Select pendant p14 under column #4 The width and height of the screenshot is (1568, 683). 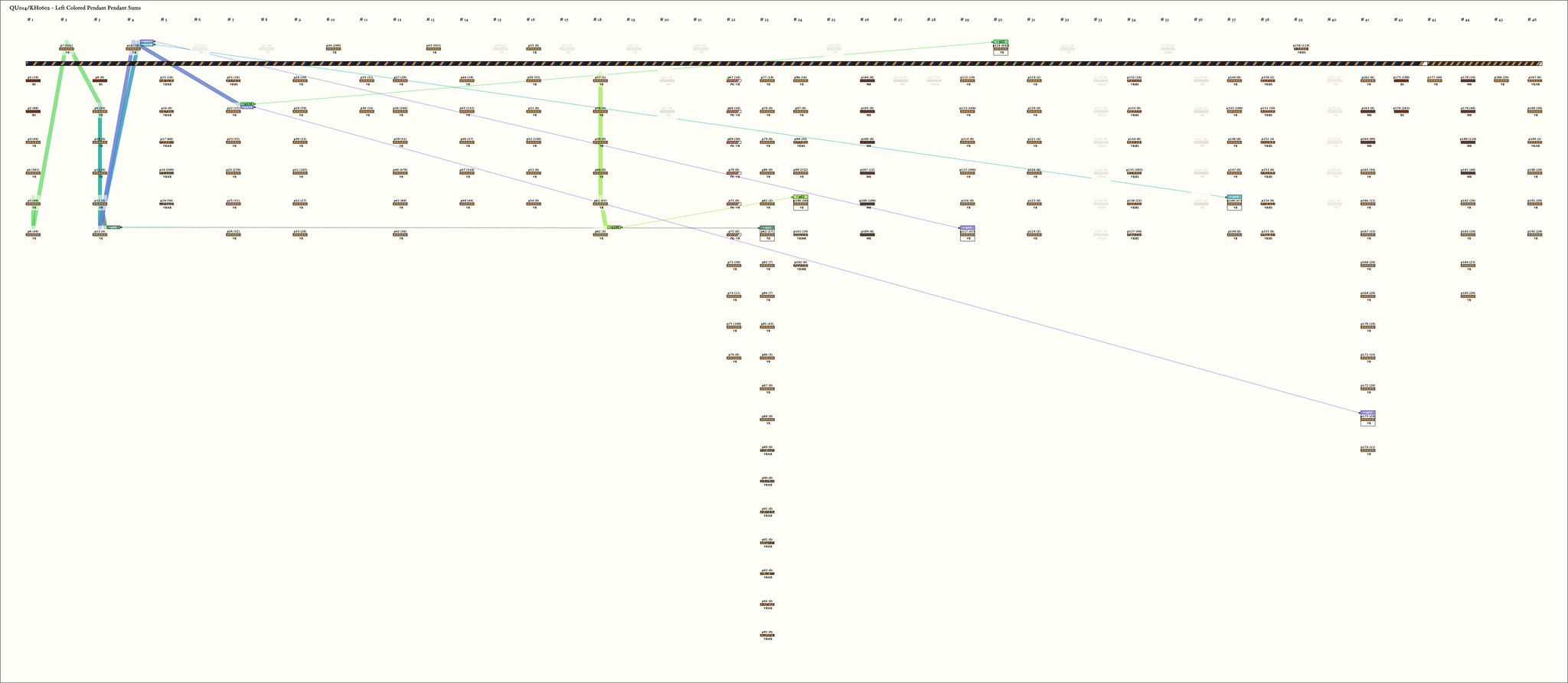click(132, 49)
